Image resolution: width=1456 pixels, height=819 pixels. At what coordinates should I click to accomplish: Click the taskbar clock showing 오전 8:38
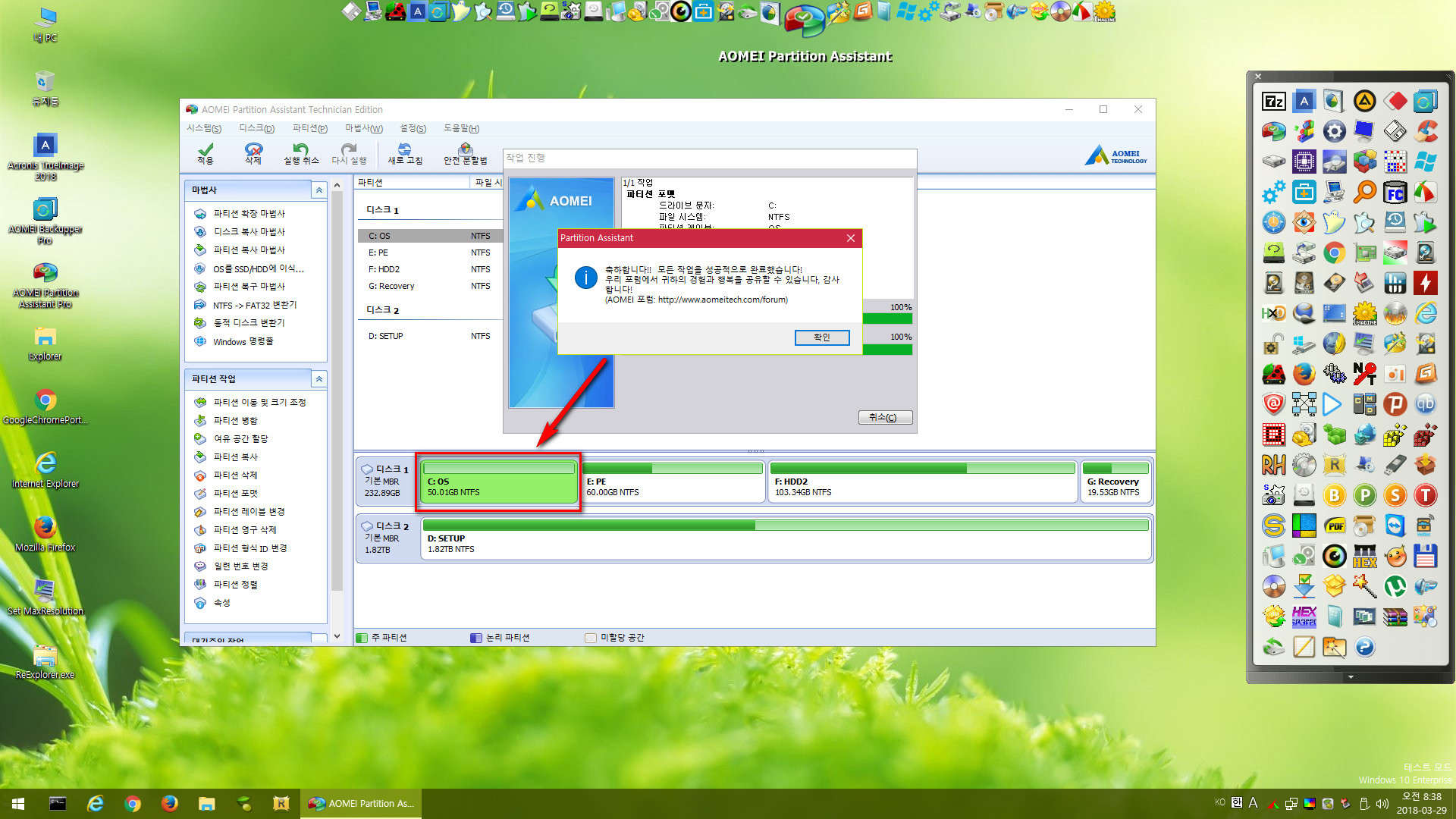tap(1422, 803)
